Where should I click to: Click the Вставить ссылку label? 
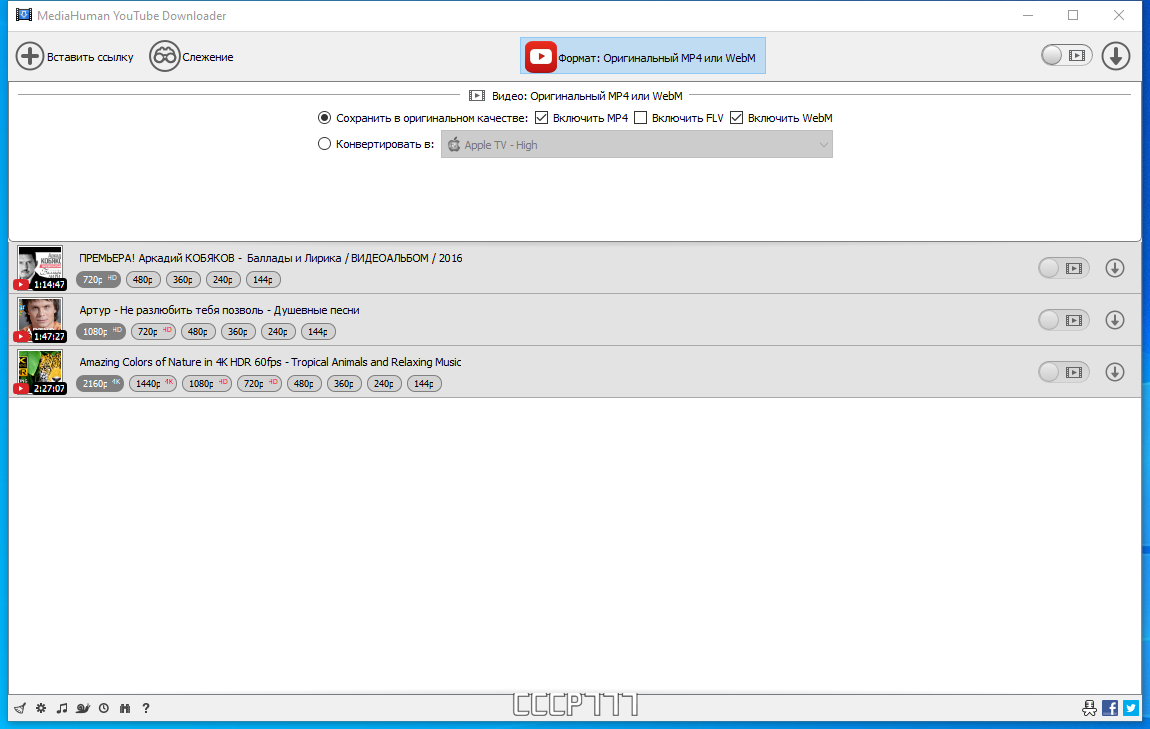(x=90, y=57)
